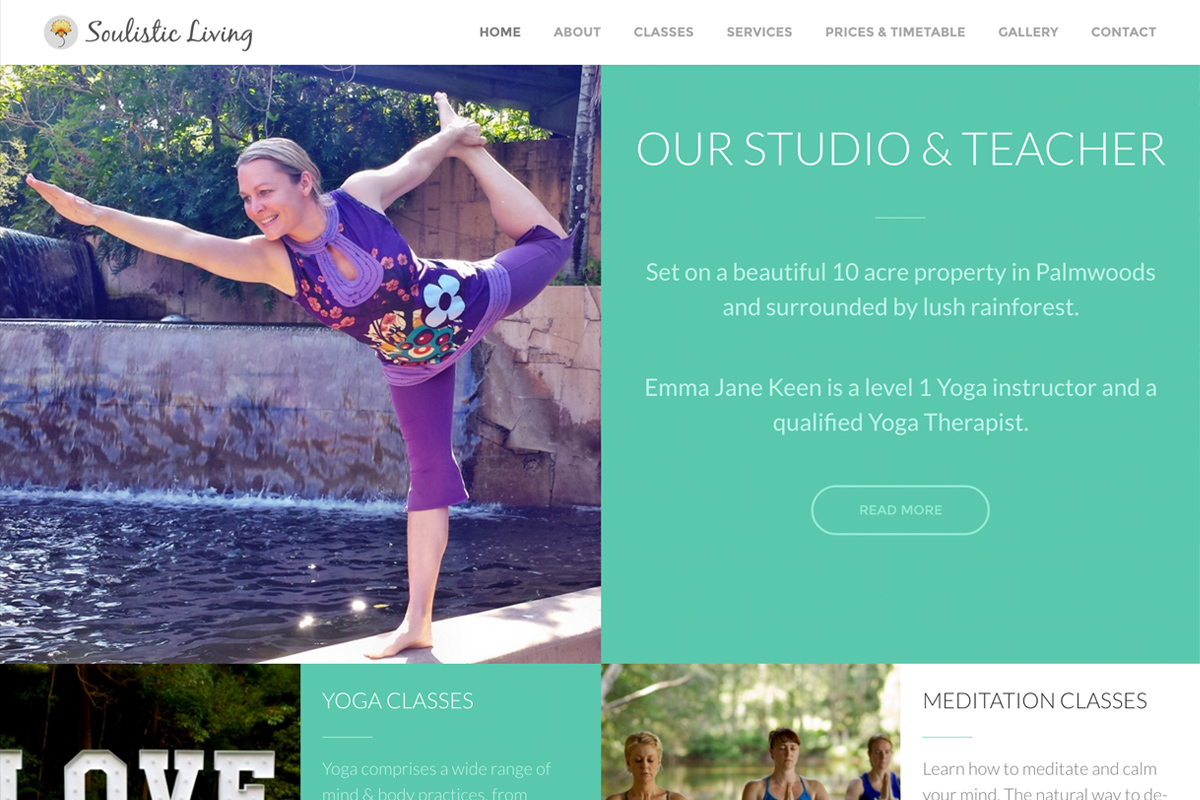Viewport: 1200px width, 800px height.
Task: Click the Read More button
Action: point(900,510)
